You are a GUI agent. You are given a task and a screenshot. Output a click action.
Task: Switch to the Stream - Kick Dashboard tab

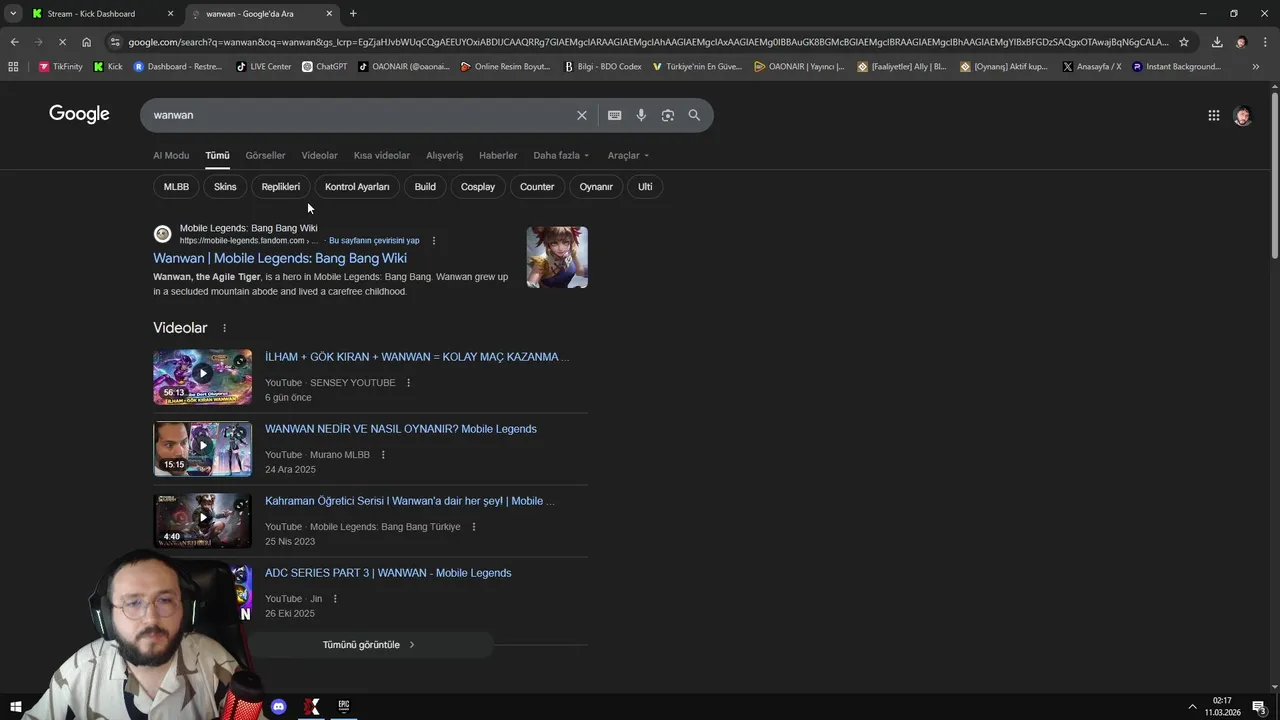point(91,14)
